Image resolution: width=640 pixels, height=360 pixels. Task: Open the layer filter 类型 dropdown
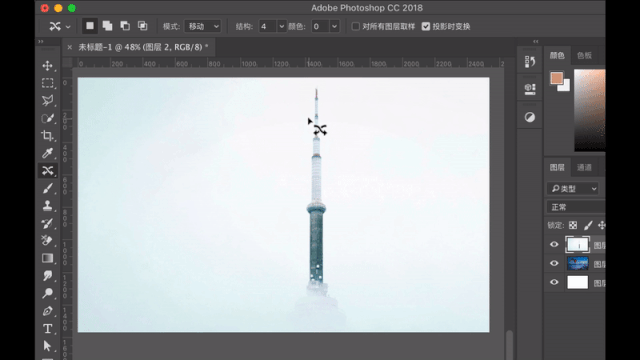[x=573, y=189]
